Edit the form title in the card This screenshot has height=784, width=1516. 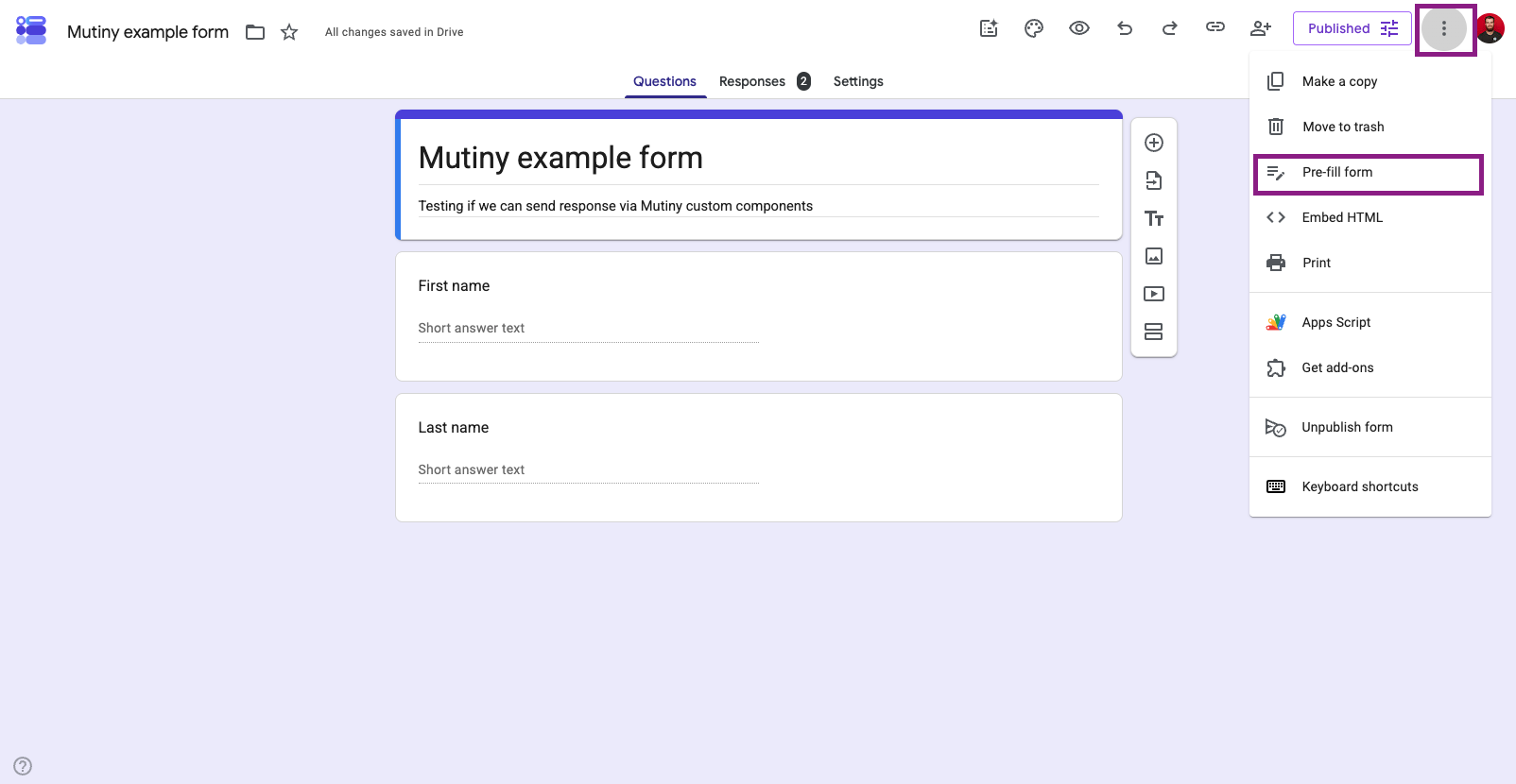758,158
